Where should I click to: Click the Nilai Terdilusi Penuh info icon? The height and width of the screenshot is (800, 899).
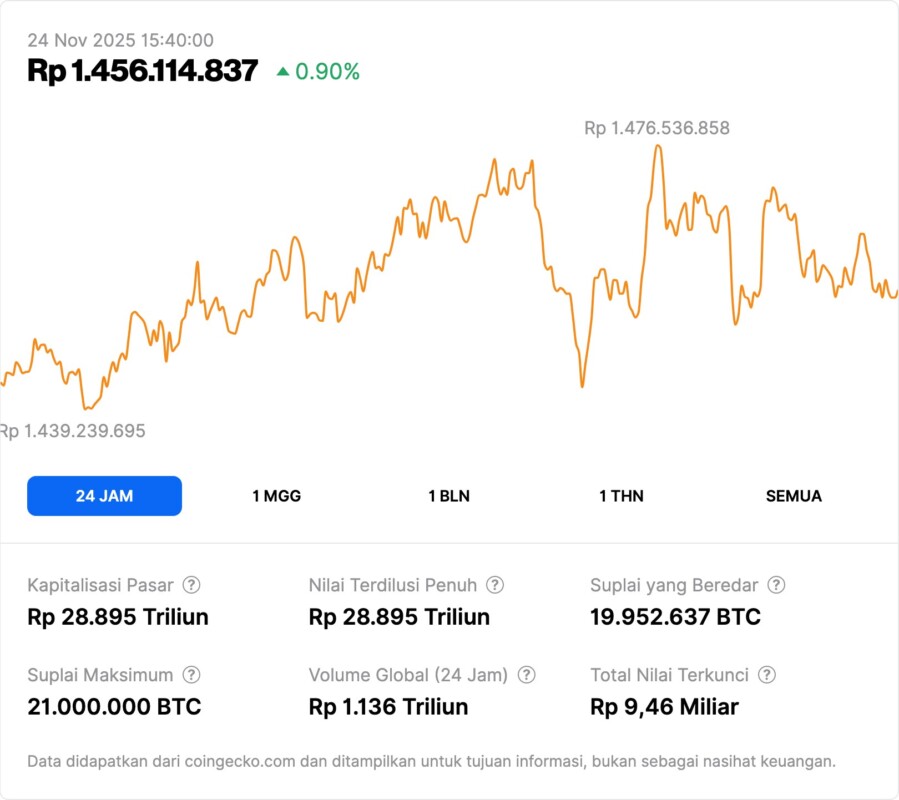(495, 585)
